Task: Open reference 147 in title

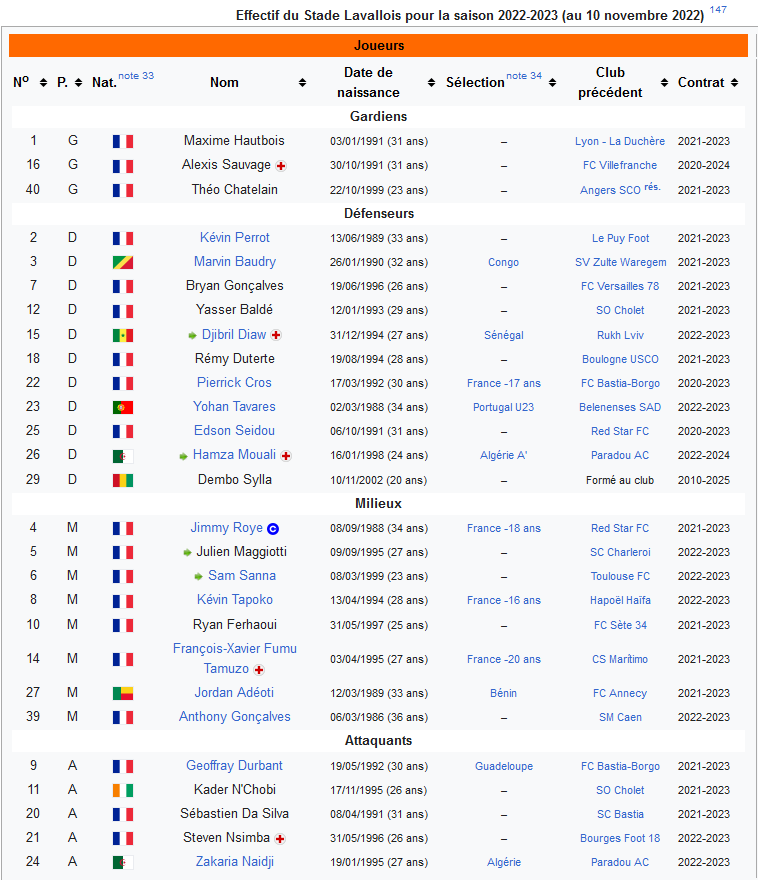Action: pos(718,10)
